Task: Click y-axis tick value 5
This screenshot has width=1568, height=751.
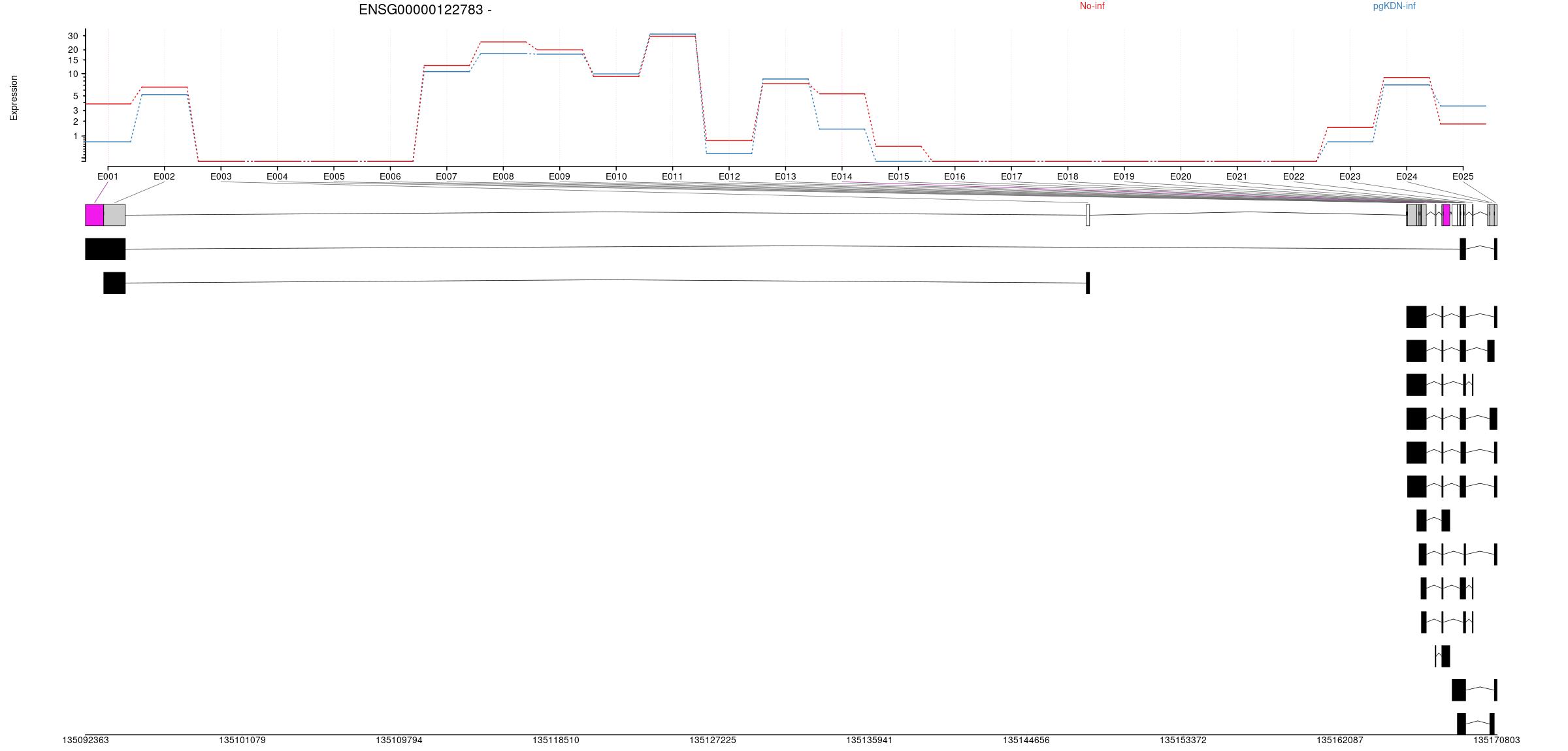Action: tap(76, 96)
